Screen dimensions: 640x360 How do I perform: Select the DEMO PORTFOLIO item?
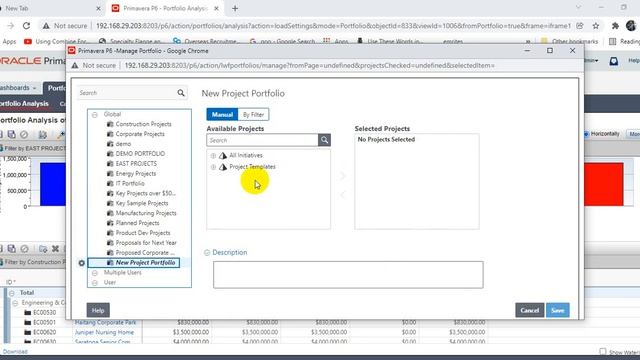click(x=140, y=154)
